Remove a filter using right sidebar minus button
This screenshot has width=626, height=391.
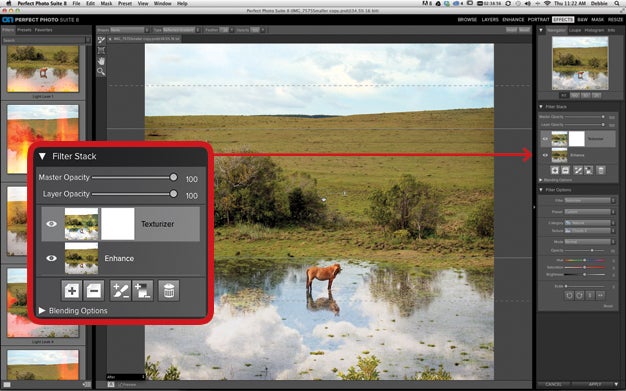pos(565,170)
